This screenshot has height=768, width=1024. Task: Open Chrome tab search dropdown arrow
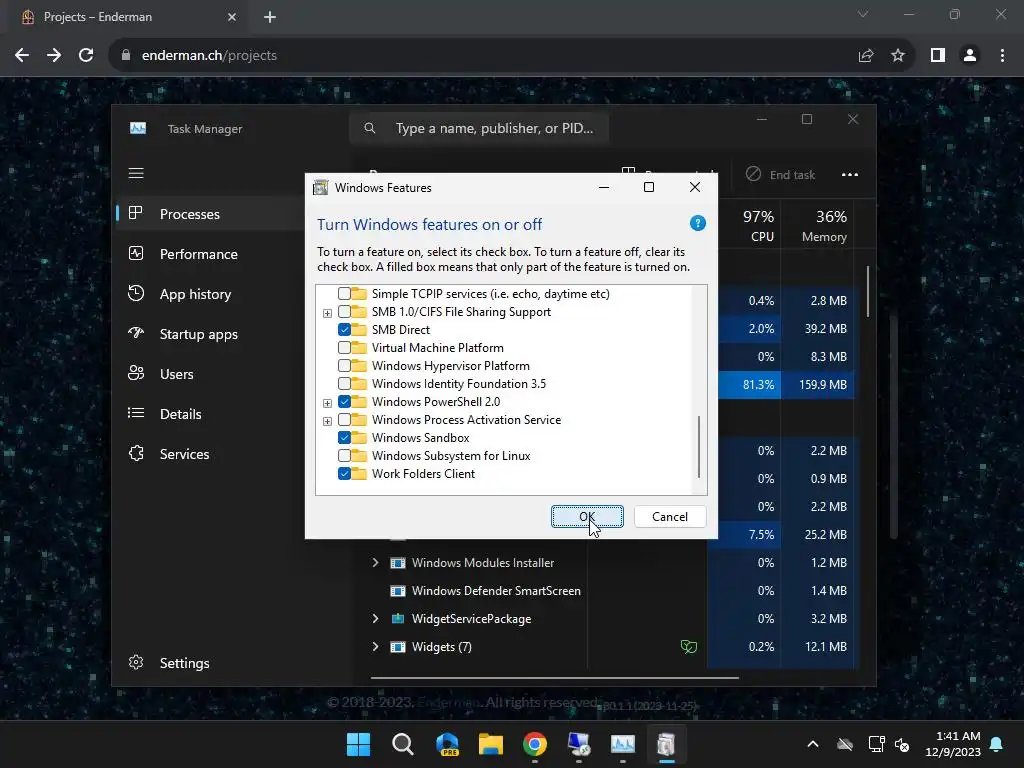863,14
